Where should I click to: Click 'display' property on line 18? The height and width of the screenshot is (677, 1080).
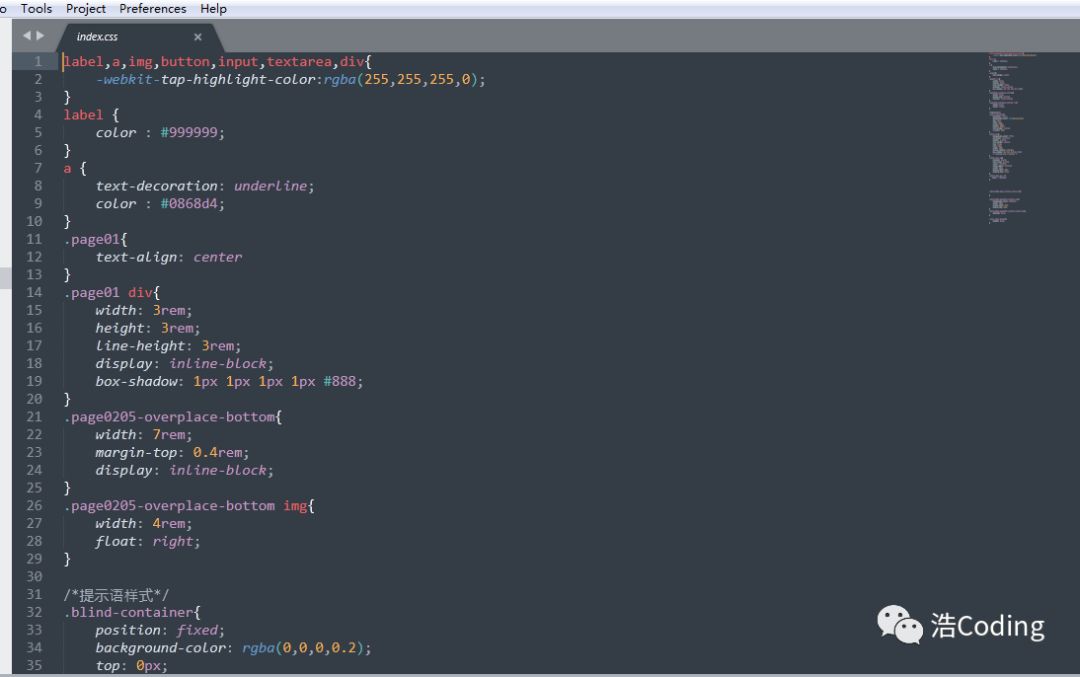click(x=124, y=364)
